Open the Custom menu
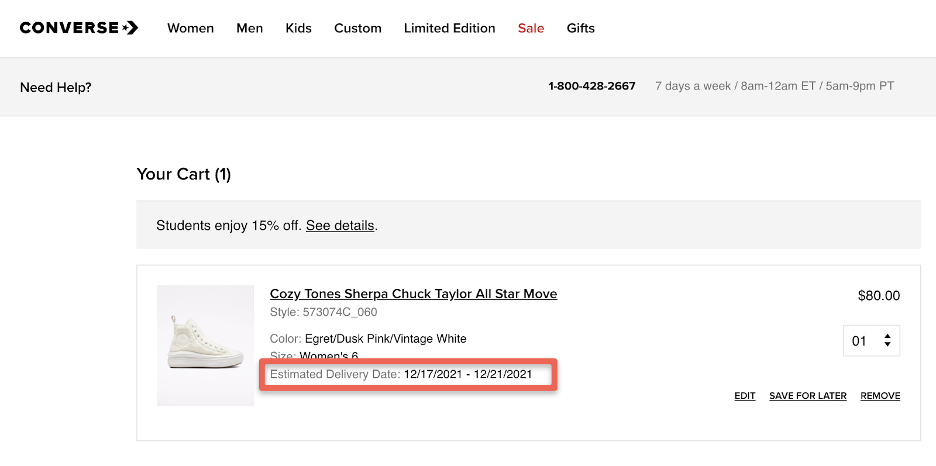The image size is (936, 466). click(x=358, y=28)
